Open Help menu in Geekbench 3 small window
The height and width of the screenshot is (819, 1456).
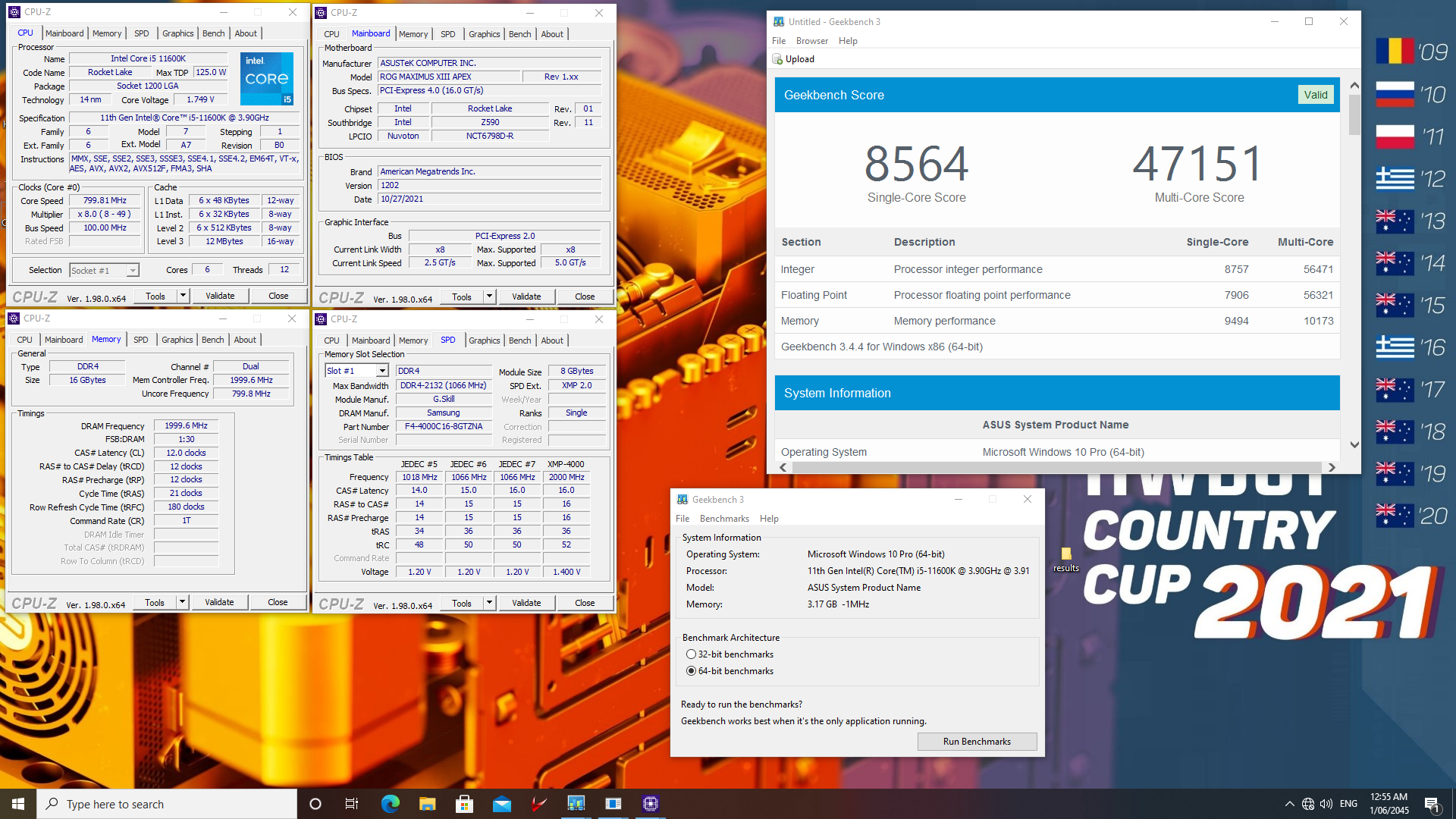pos(769,519)
